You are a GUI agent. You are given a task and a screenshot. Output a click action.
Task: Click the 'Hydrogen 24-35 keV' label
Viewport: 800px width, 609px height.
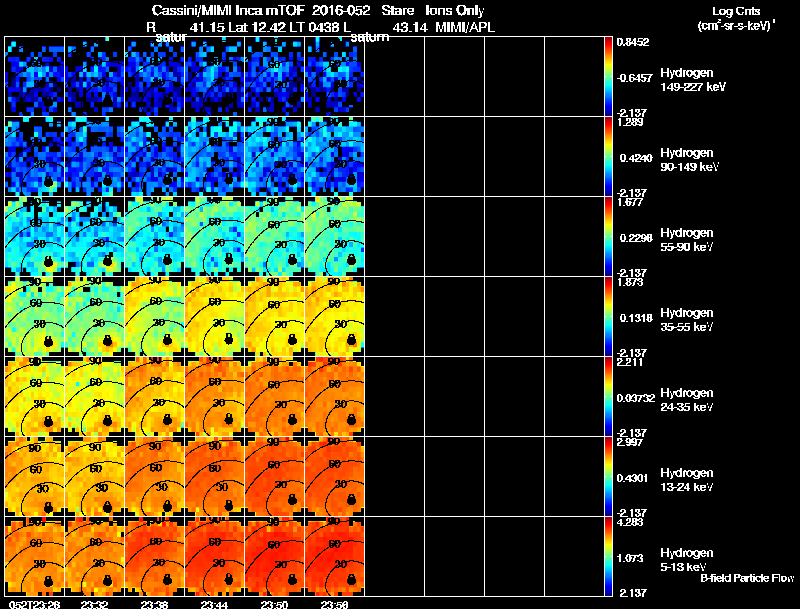(x=687, y=400)
